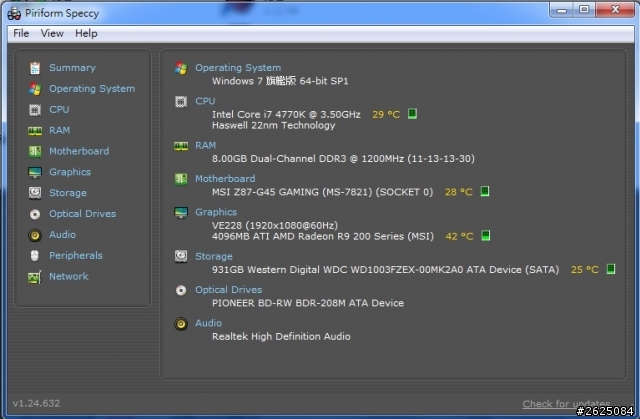The width and height of the screenshot is (640, 419).
Task: Click the Graphics monitor icon in sidebar
Action: tap(35, 172)
